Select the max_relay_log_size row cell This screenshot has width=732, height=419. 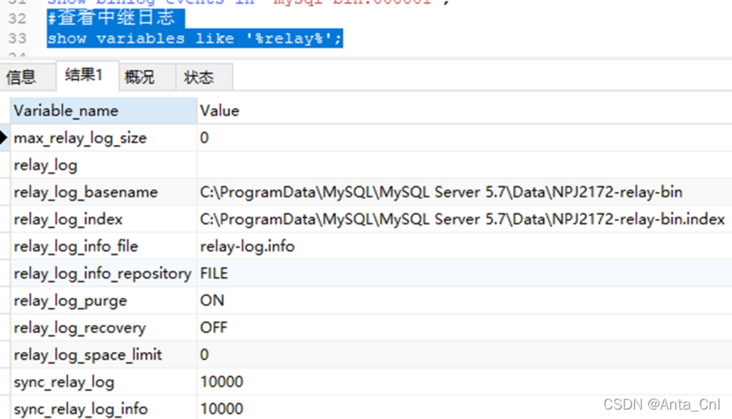coord(104,138)
